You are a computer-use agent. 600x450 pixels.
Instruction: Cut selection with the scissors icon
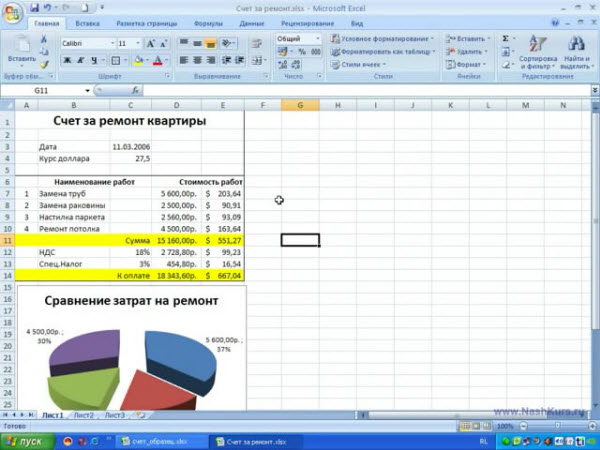[44, 39]
